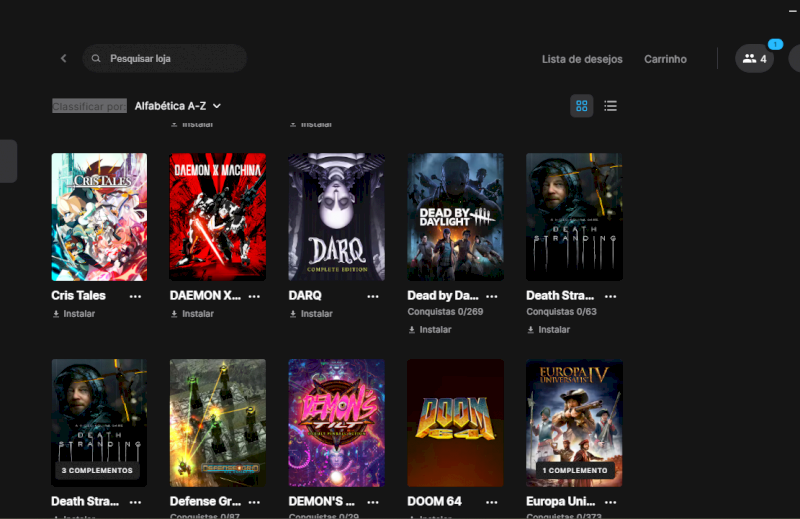Open the three-dot menu for Dead by Daylight
The image size is (800, 519).
coord(492,296)
